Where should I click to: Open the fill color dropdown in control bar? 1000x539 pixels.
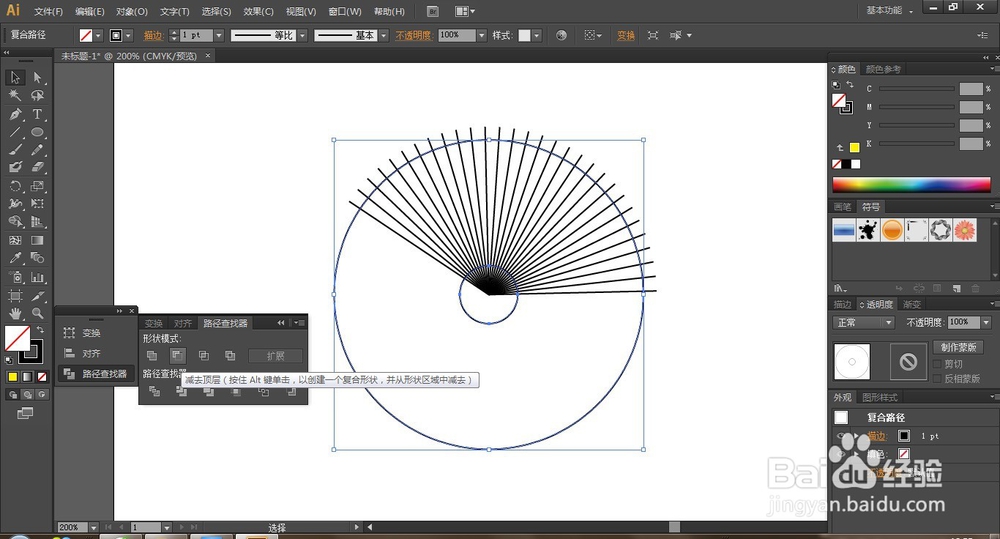click(98, 36)
